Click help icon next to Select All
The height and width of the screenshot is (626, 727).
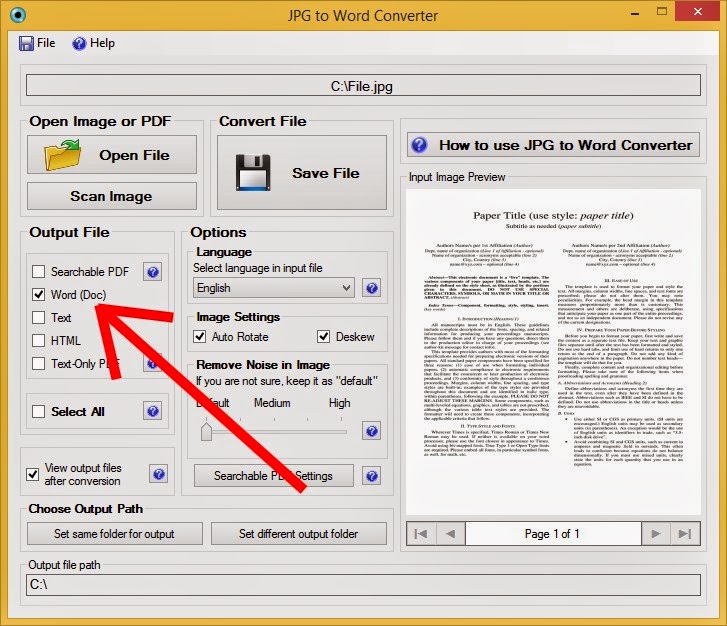click(153, 411)
